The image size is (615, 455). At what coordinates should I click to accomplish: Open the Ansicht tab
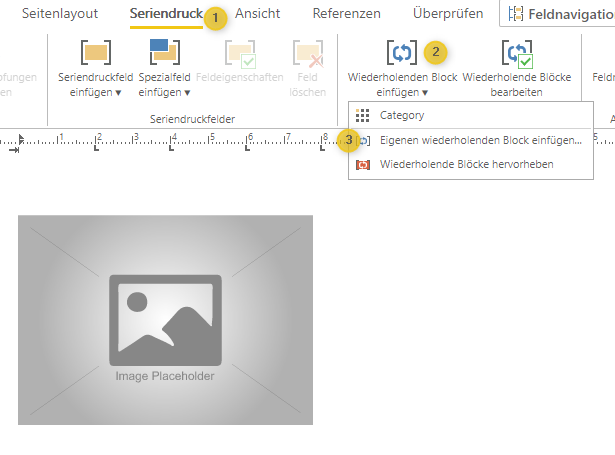click(257, 14)
